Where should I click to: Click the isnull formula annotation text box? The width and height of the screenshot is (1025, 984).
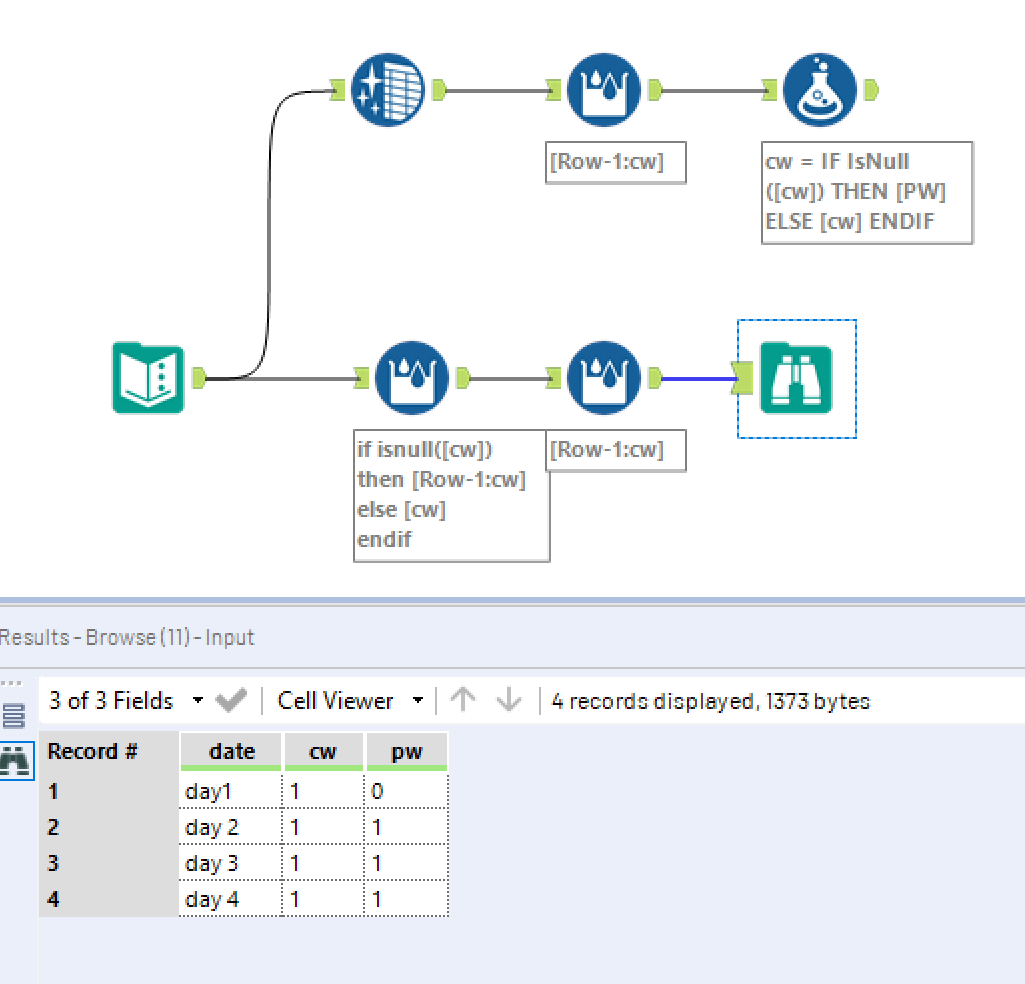pos(450,495)
